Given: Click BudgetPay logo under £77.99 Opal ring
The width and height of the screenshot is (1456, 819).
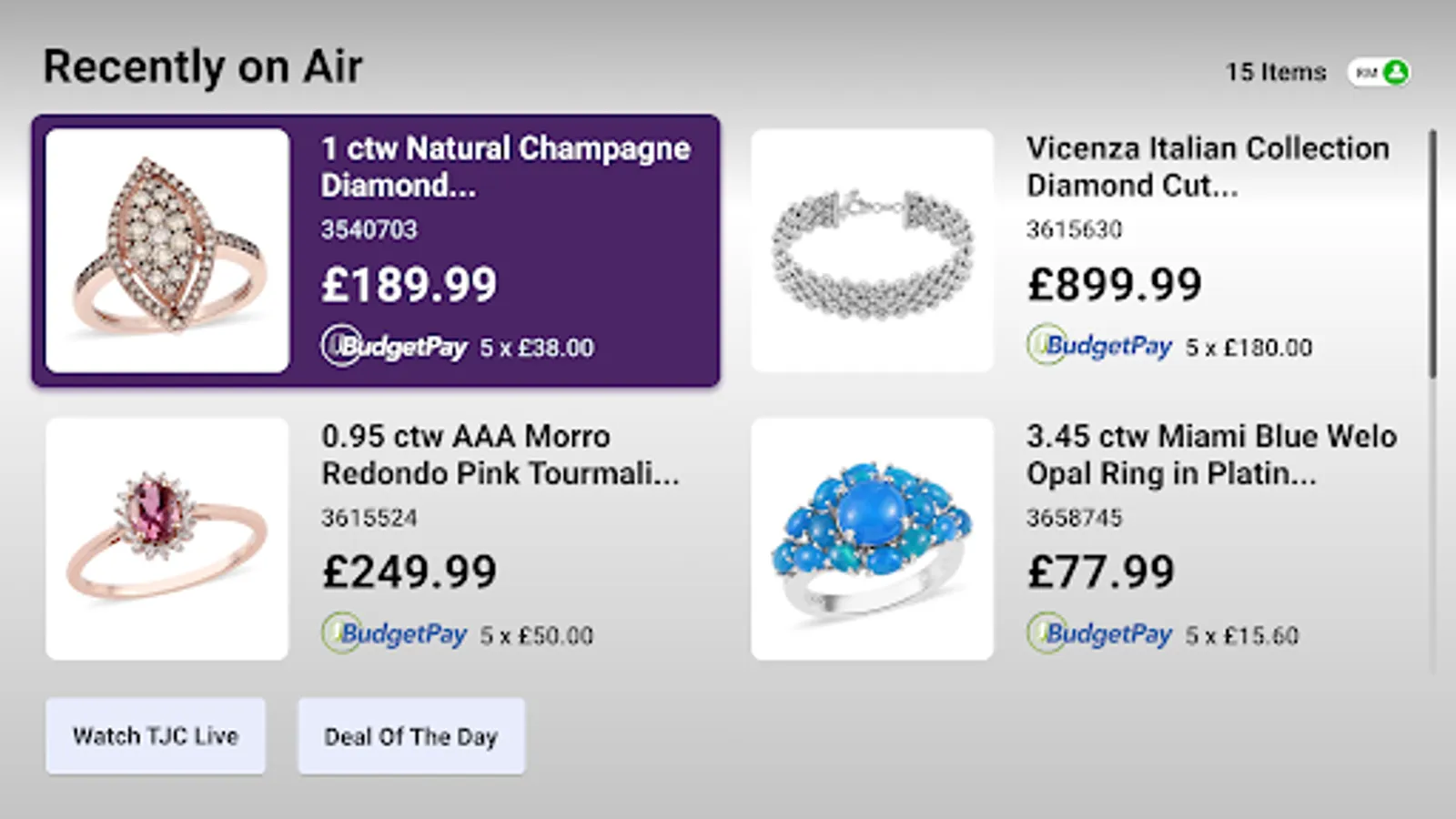Looking at the screenshot, I should tap(1100, 633).
